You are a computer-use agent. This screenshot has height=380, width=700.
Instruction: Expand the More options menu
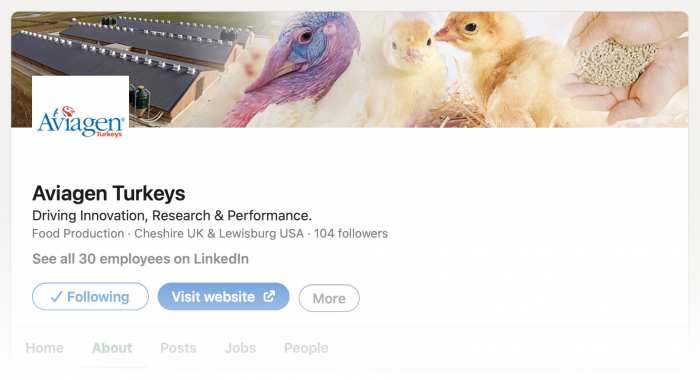329,298
